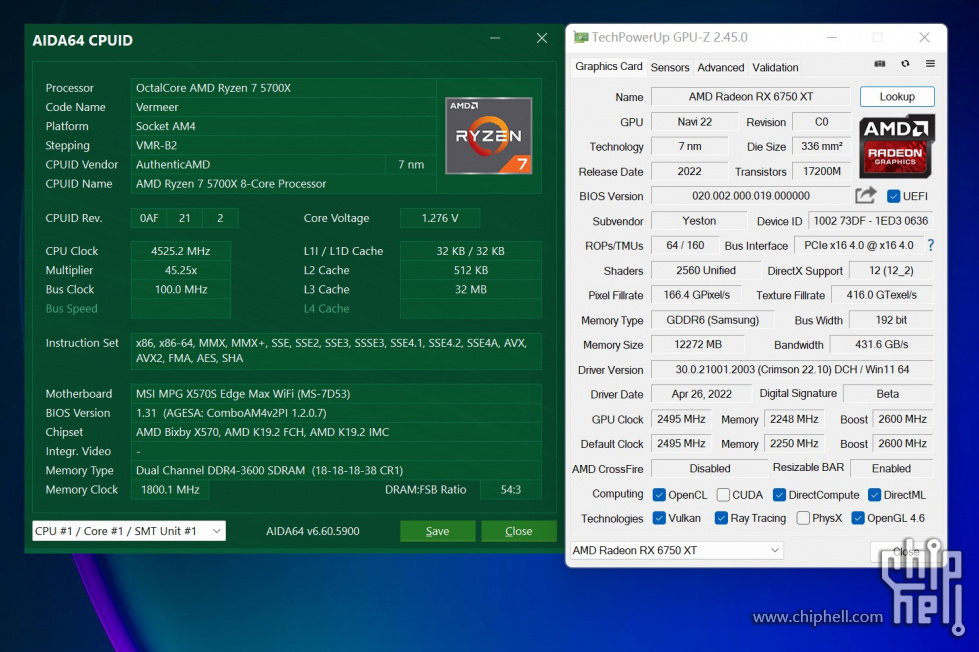Switch to the Graphics Card tab

[x=609, y=66]
